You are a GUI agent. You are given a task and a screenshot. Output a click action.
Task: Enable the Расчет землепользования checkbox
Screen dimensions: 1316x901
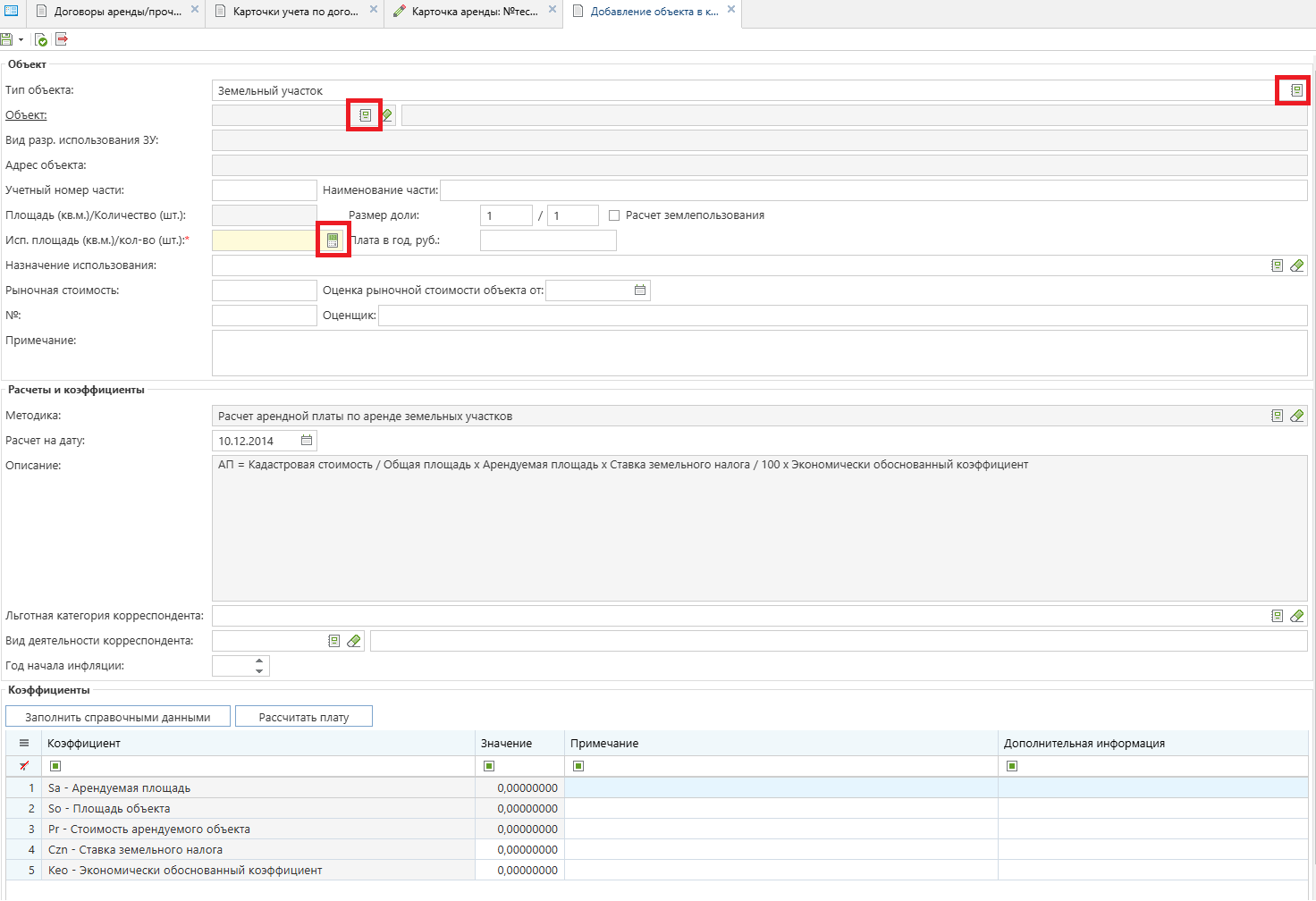614,215
